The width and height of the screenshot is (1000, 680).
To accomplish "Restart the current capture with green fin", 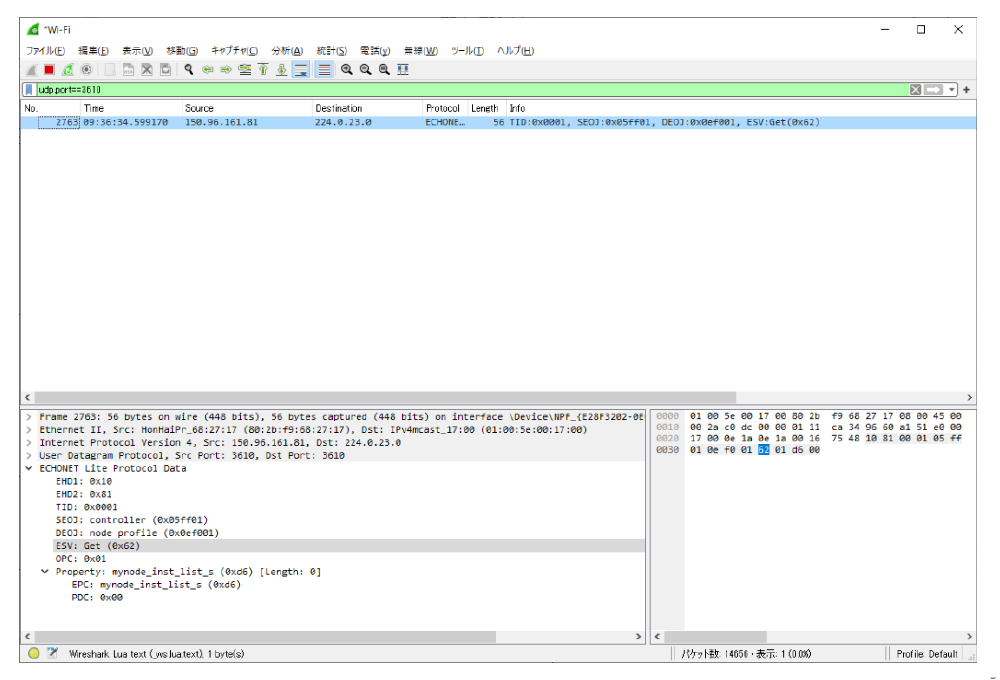I will pos(68,70).
